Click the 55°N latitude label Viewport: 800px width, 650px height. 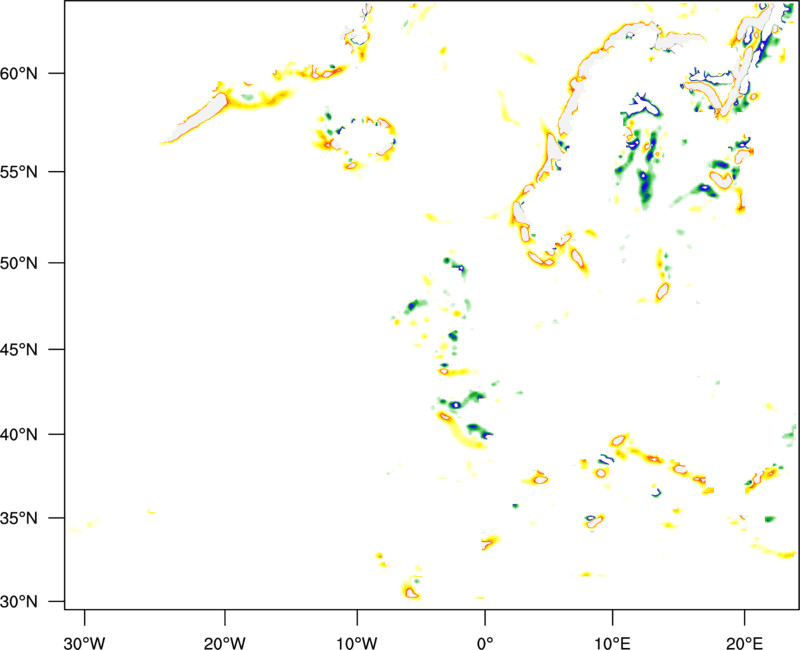19,172
